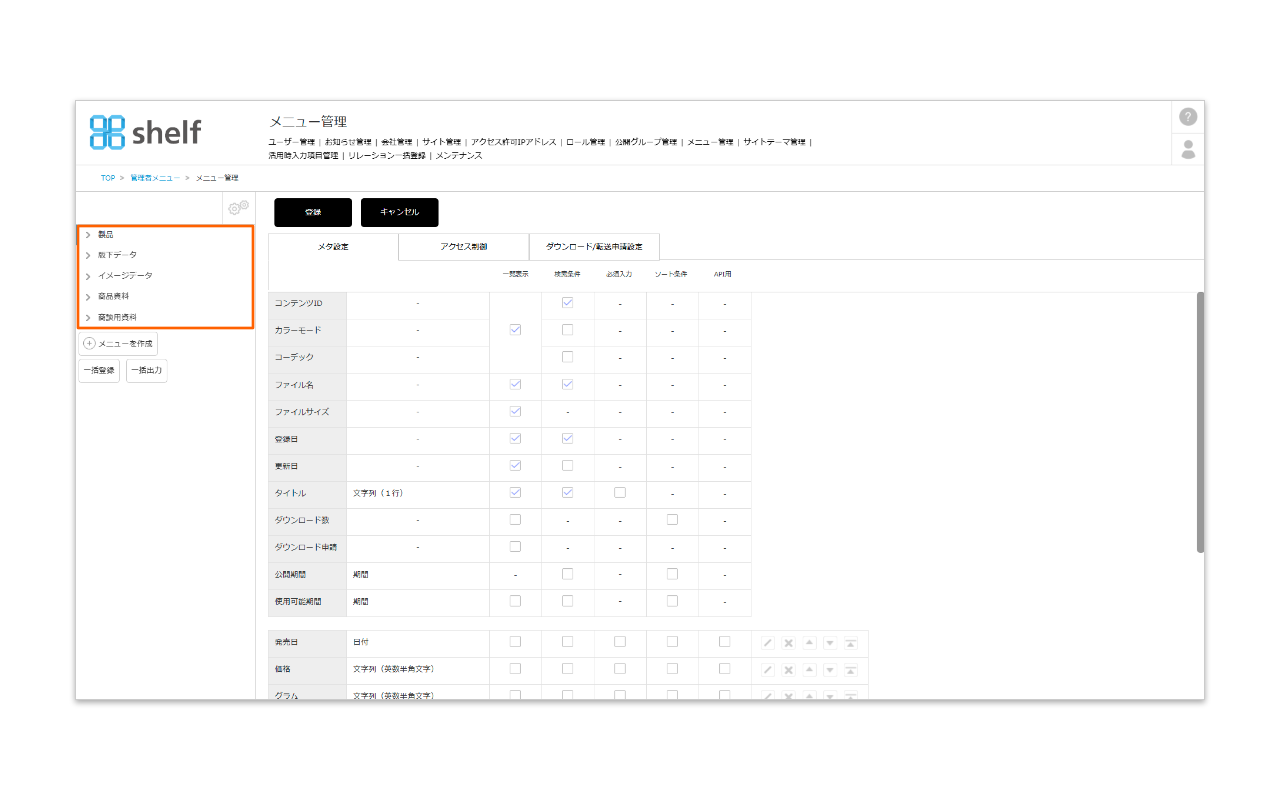Click move-to-top icon in 価格 row
Screen dimensions: 1280x800
(850, 670)
